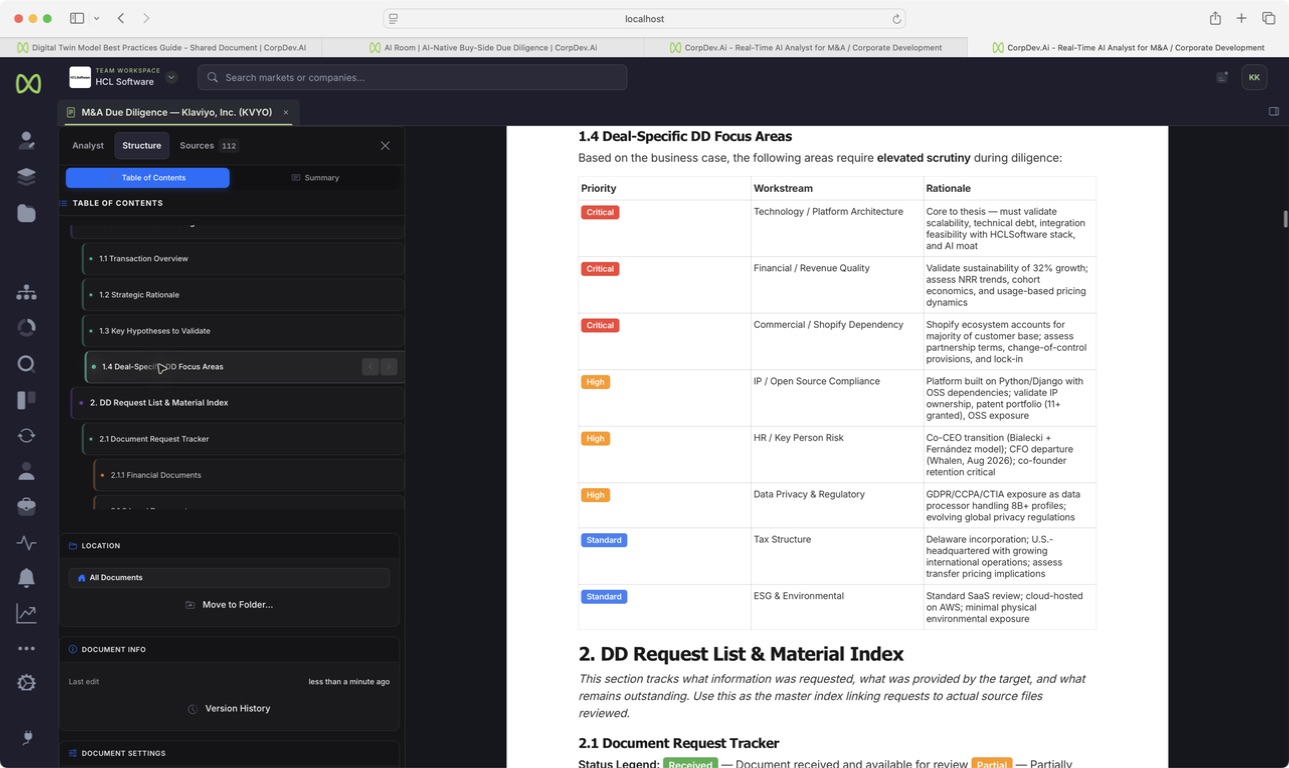Open a new Safari tab with plus icon
The width and height of the screenshot is (1289, 768).
pos(1241,18)
